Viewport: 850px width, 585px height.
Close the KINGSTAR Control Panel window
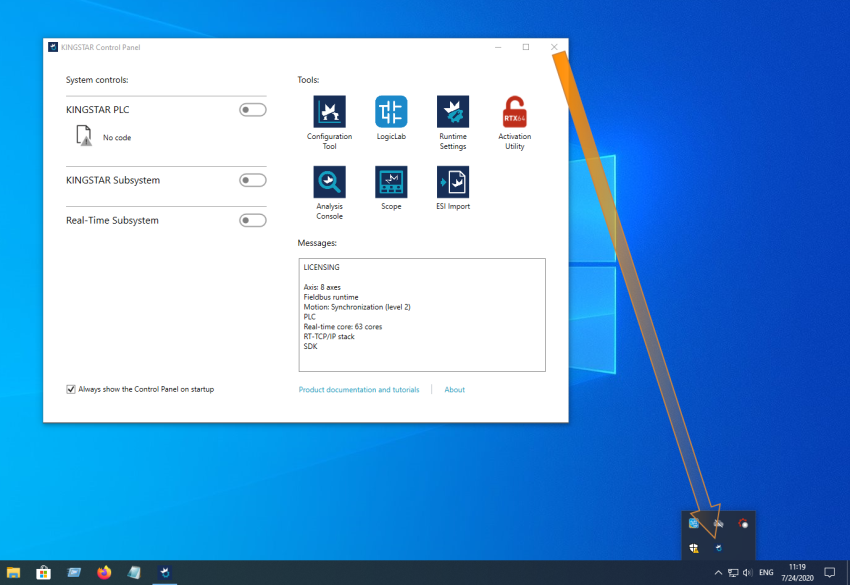click(x=554, y=47)
